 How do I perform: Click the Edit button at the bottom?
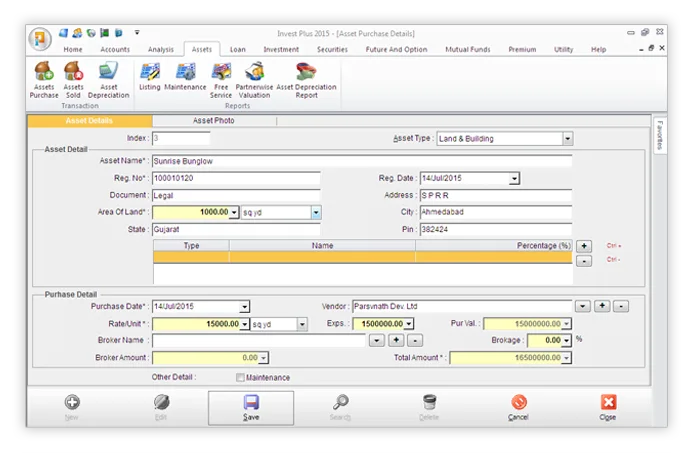[161, 407]
